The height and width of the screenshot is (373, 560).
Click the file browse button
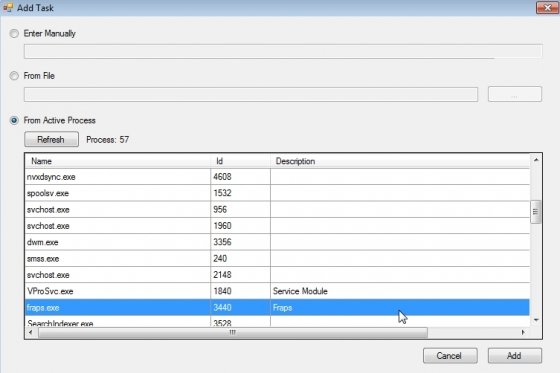click(x=515, y=94)
